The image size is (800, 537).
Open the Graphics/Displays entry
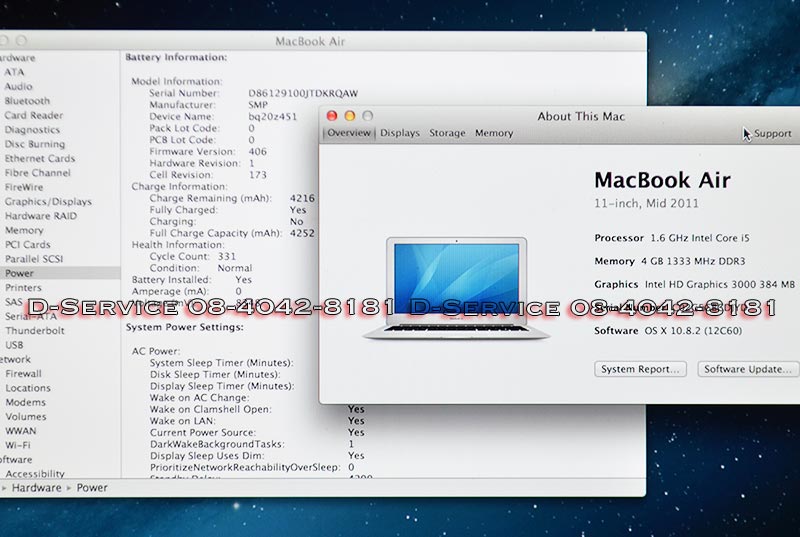point(48,201)
